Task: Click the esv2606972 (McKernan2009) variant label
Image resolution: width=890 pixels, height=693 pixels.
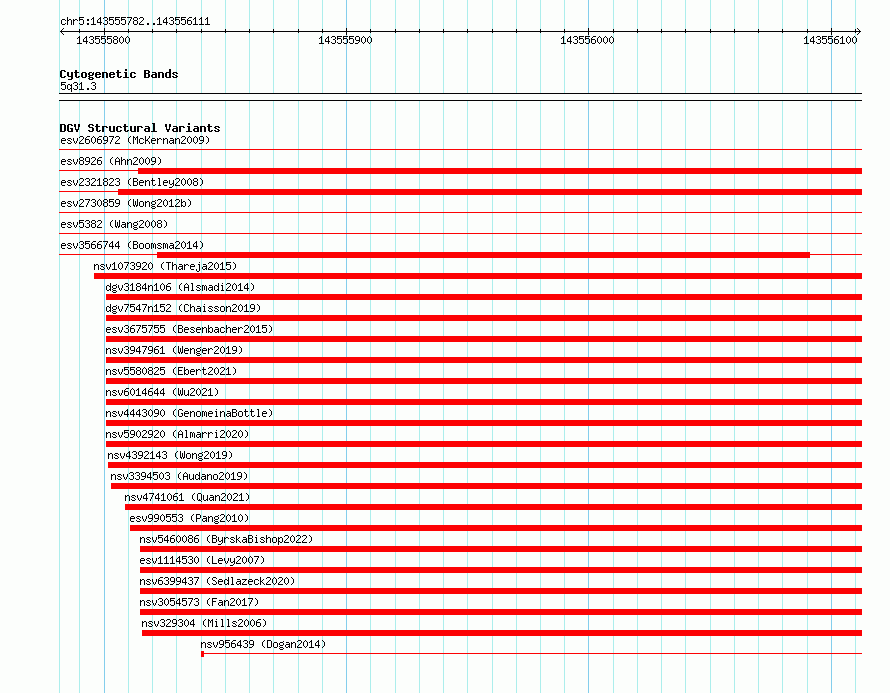Action: (x=135, y=140)
